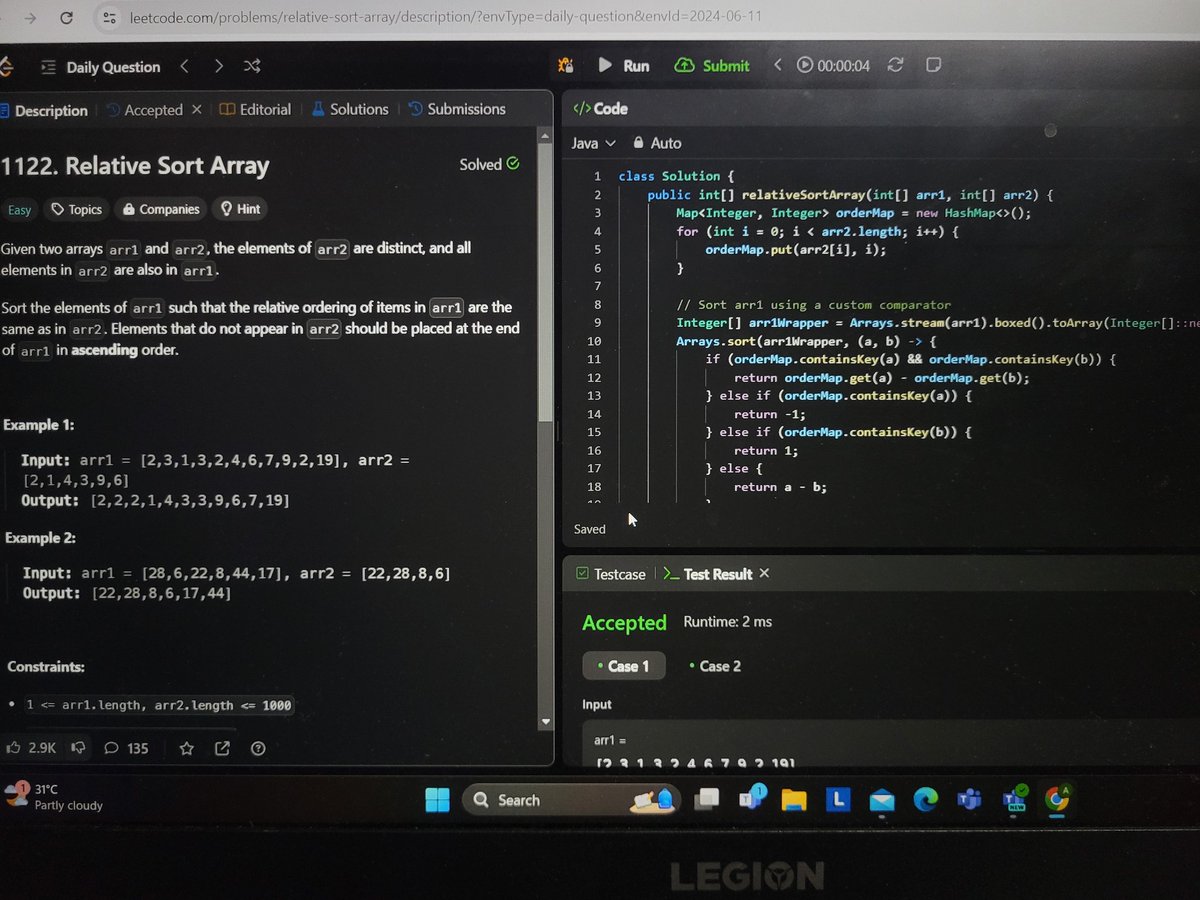1200x900 pixels.
Task: Start the 00:00:04 timer
Action: 833,66
